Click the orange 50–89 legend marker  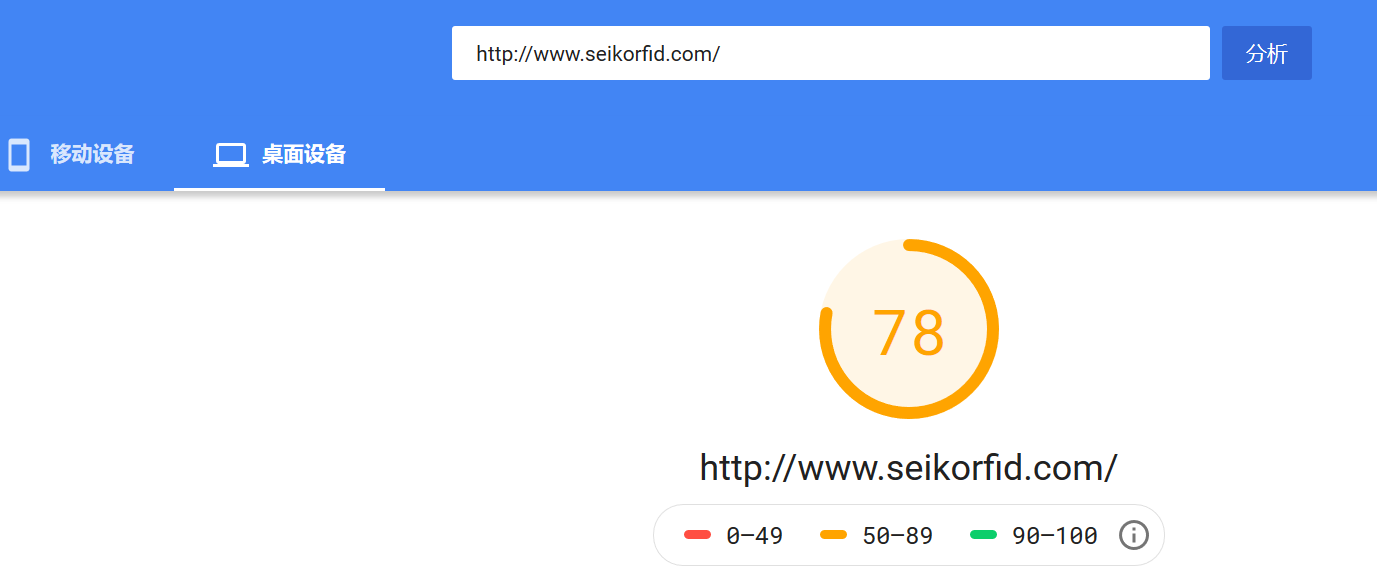tap(833, 535)
